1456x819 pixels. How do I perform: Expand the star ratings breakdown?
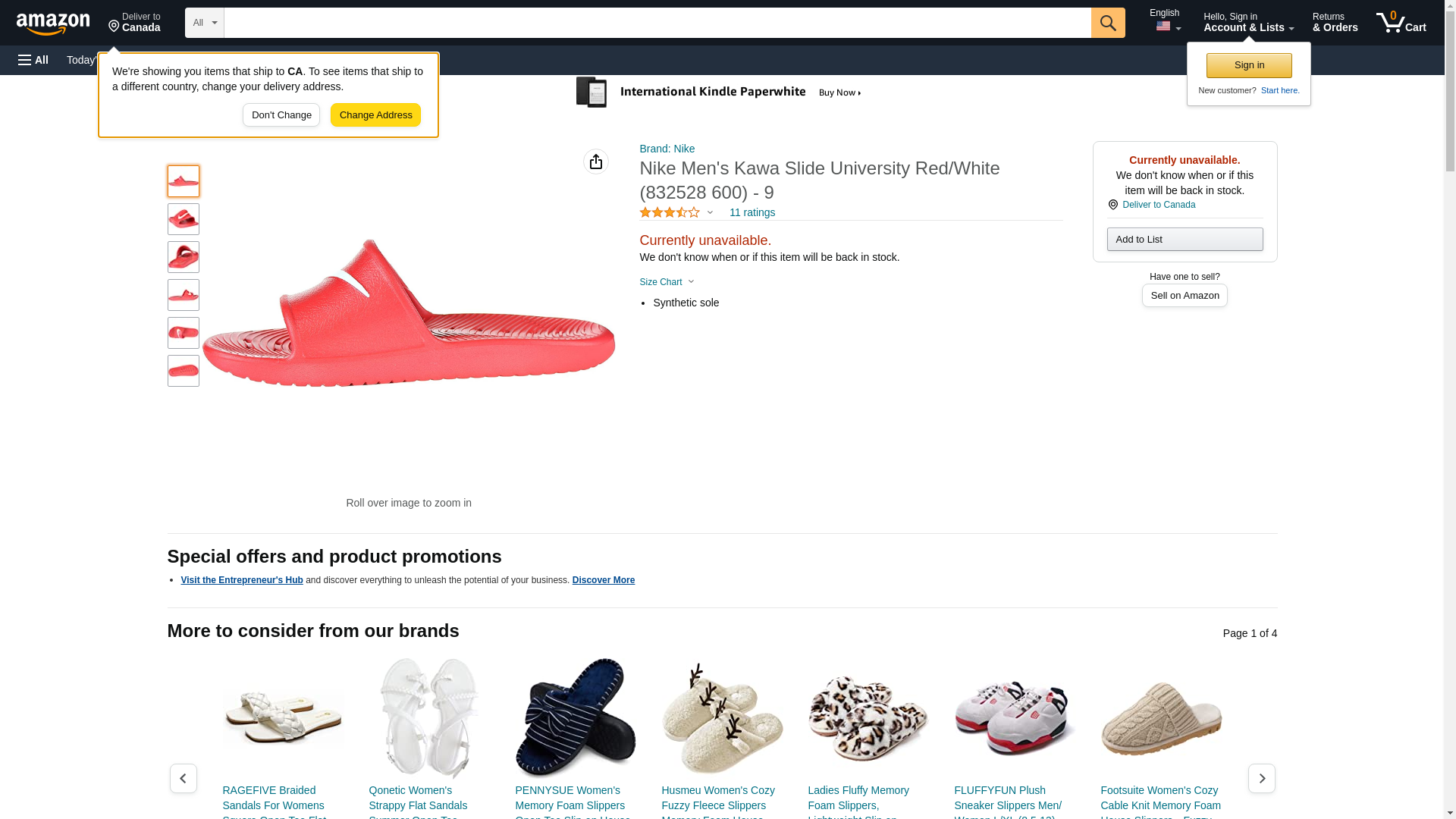[676, 212]
